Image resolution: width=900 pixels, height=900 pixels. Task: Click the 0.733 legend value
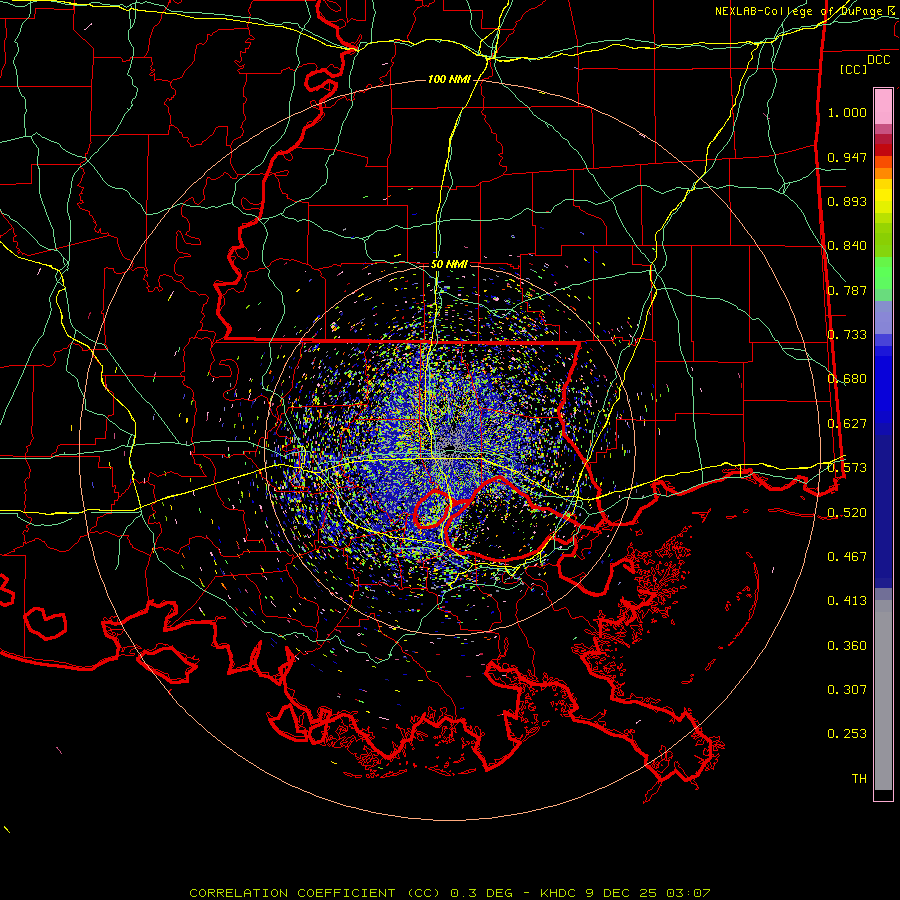[x=847, y=335]
